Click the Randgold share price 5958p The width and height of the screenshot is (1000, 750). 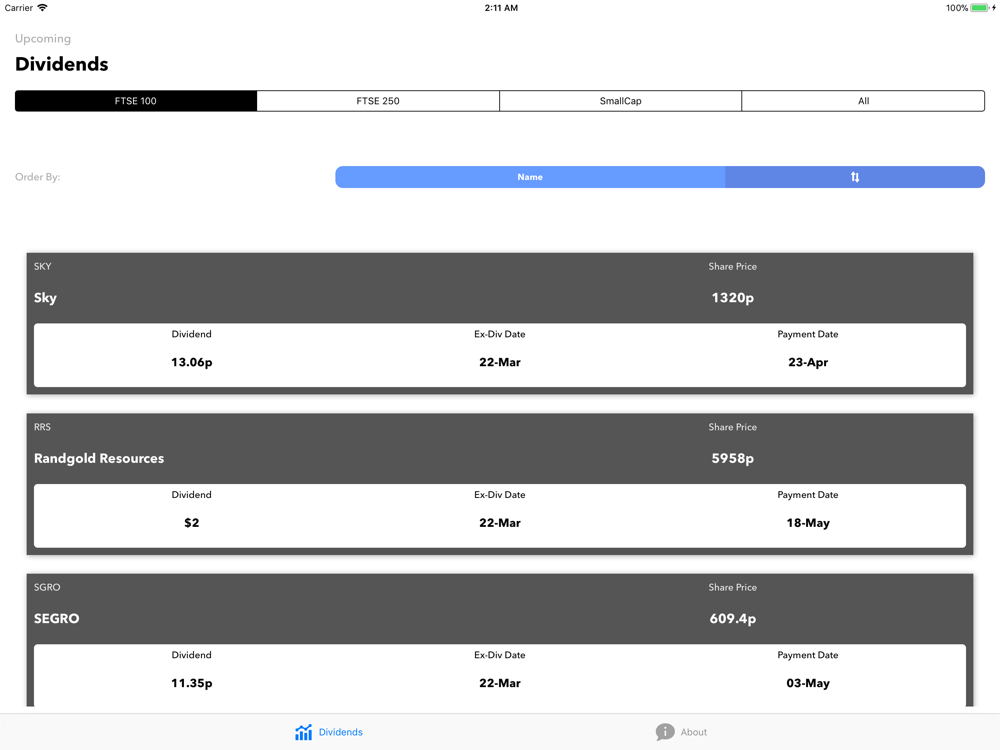click(733, 459)
